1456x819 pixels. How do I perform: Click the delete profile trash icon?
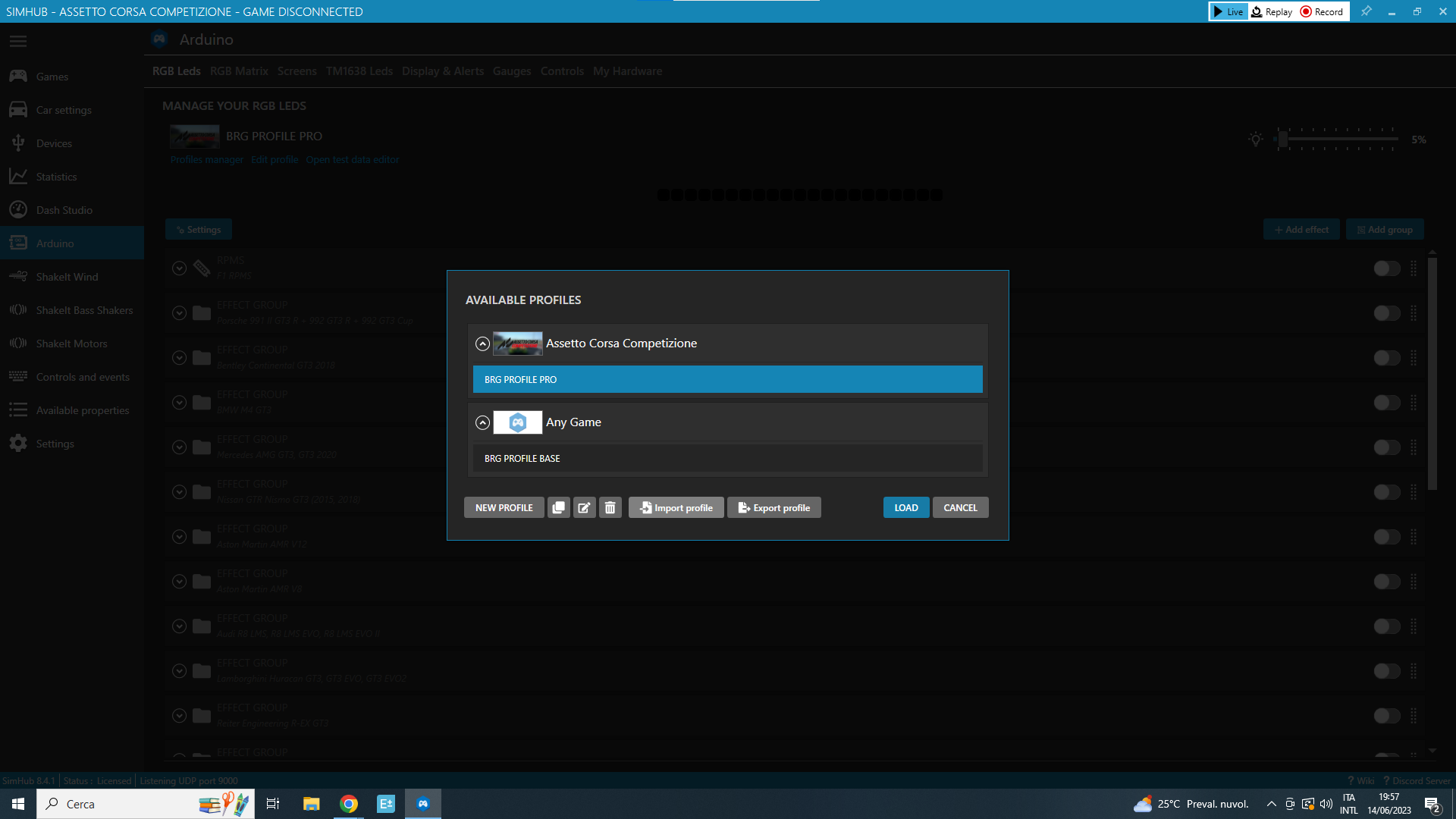(x=610, y=507)
